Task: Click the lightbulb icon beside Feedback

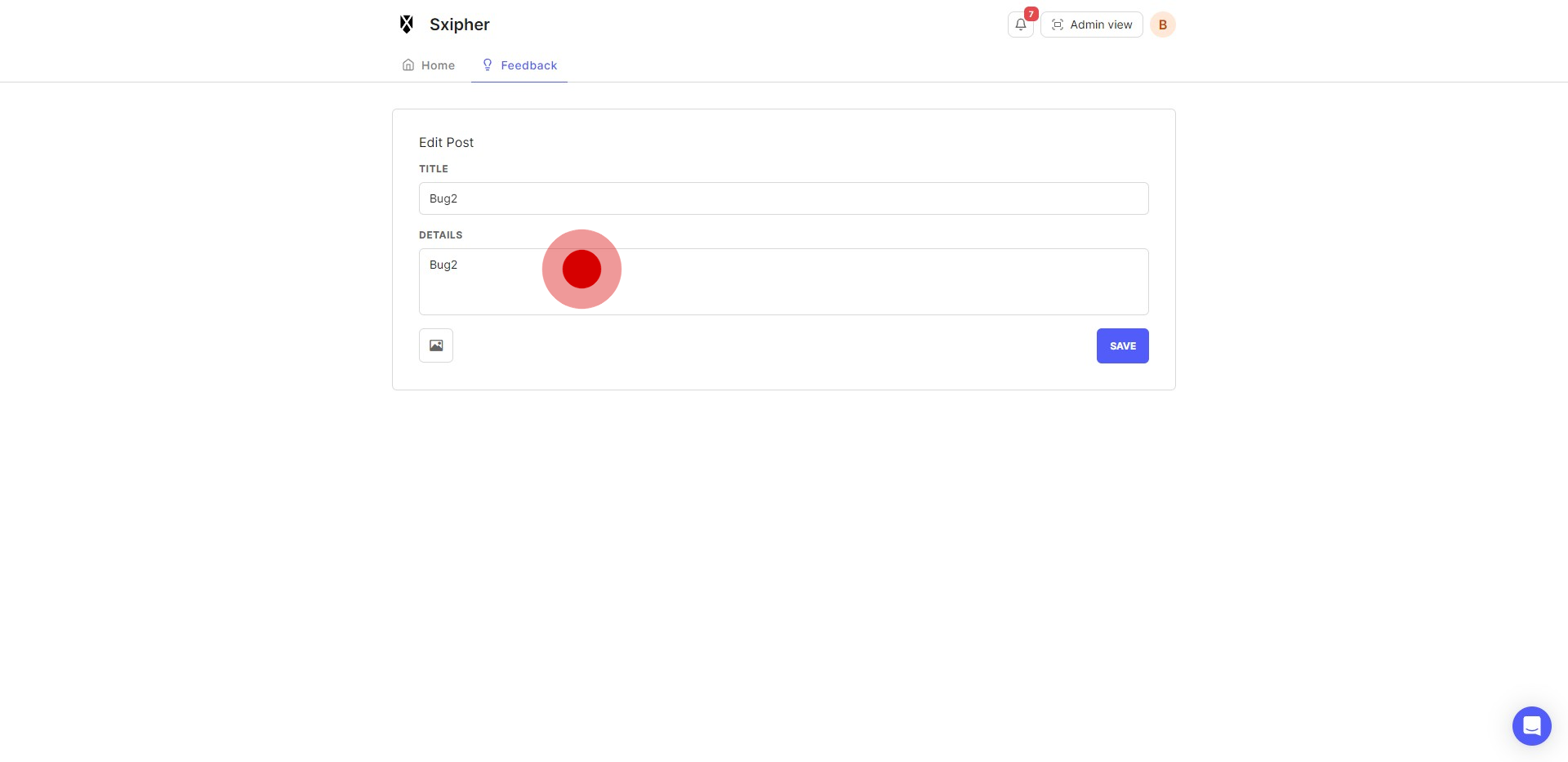Action: (488, 65)
